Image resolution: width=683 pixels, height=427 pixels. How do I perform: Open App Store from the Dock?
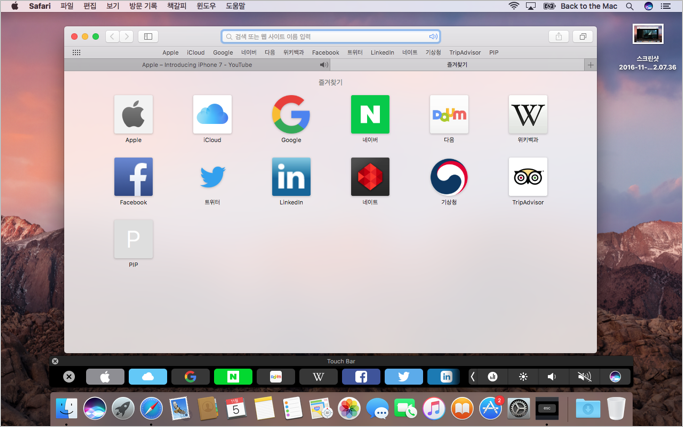pyautogui.click(x=490, y=408)
